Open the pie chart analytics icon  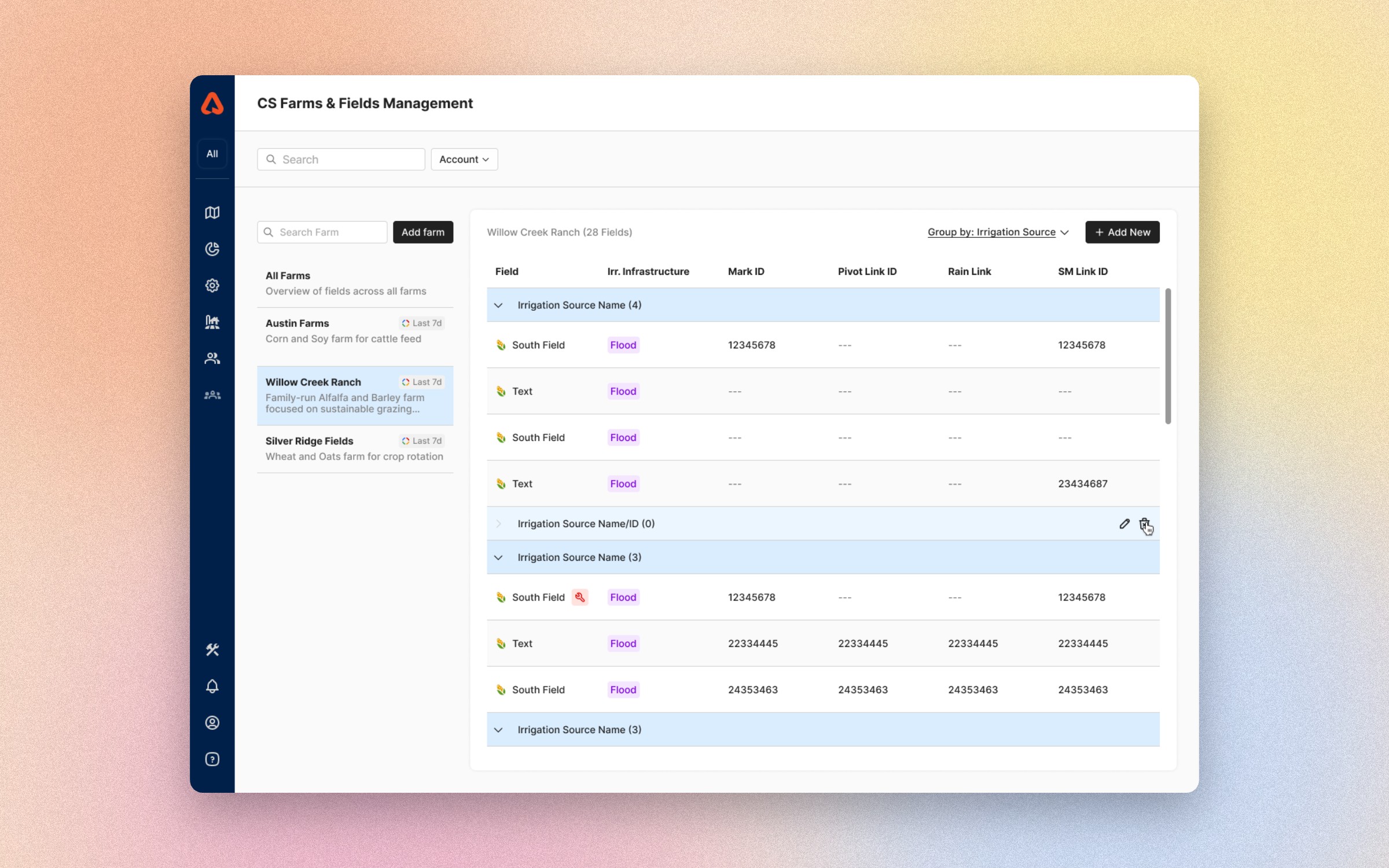click(x=212, y=249)
